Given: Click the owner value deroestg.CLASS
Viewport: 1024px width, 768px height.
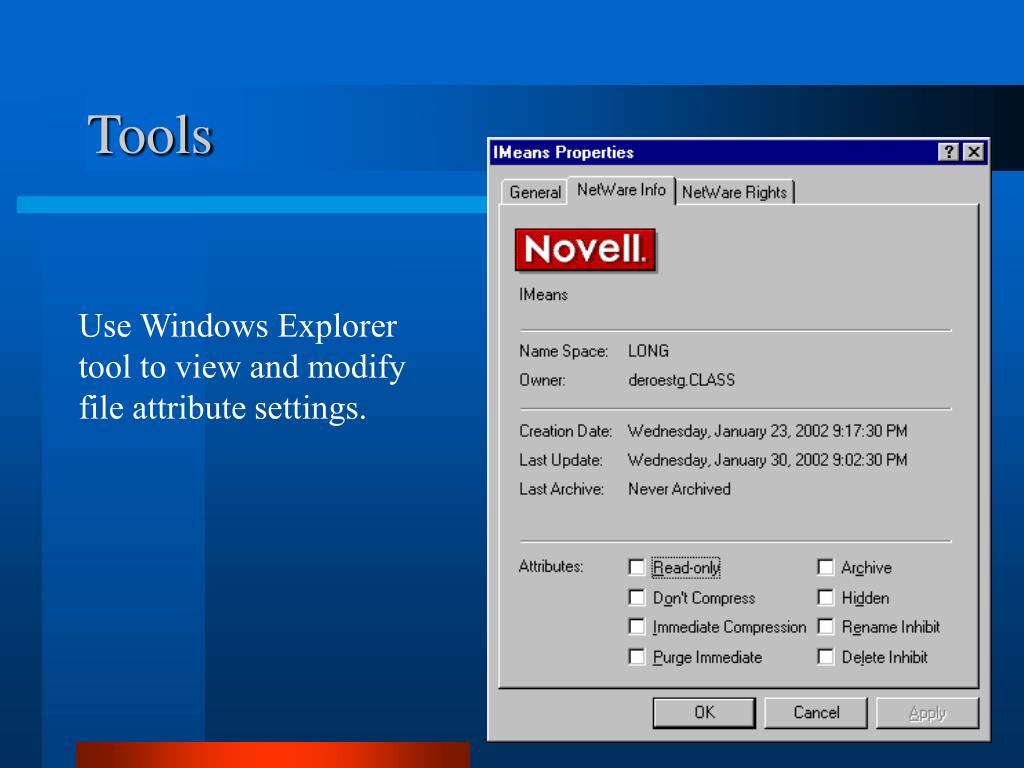Looking at the screenshot, I should pyautogui.click(x=681, y=380).
